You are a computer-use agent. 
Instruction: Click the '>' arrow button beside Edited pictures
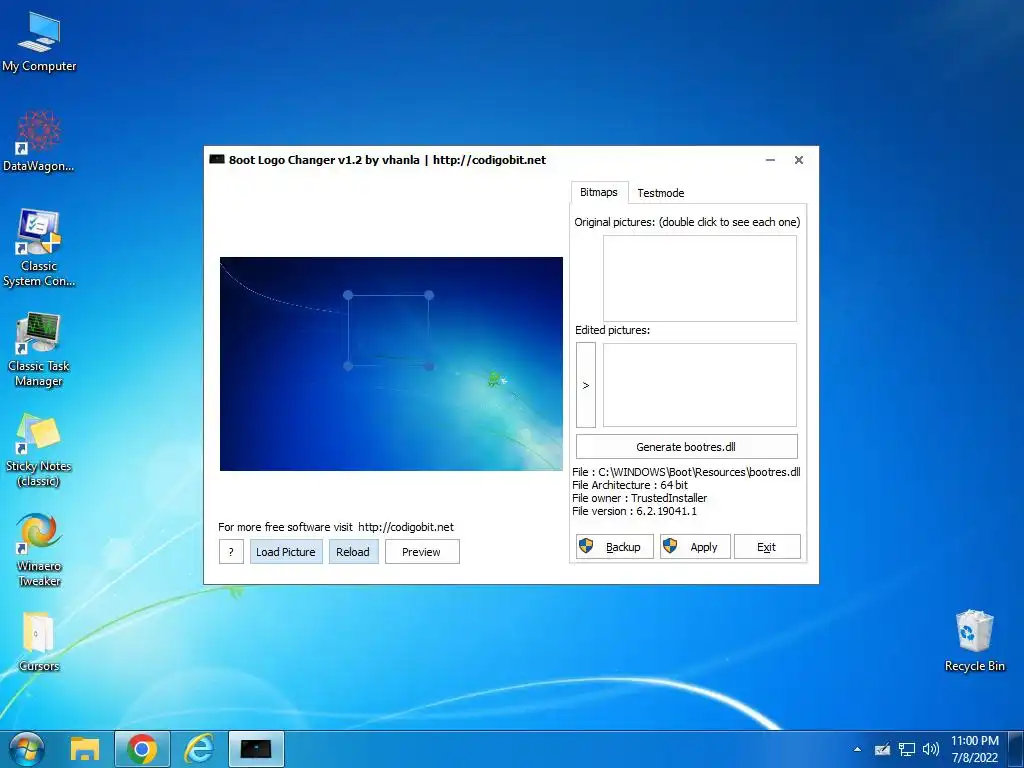[586, 385]
